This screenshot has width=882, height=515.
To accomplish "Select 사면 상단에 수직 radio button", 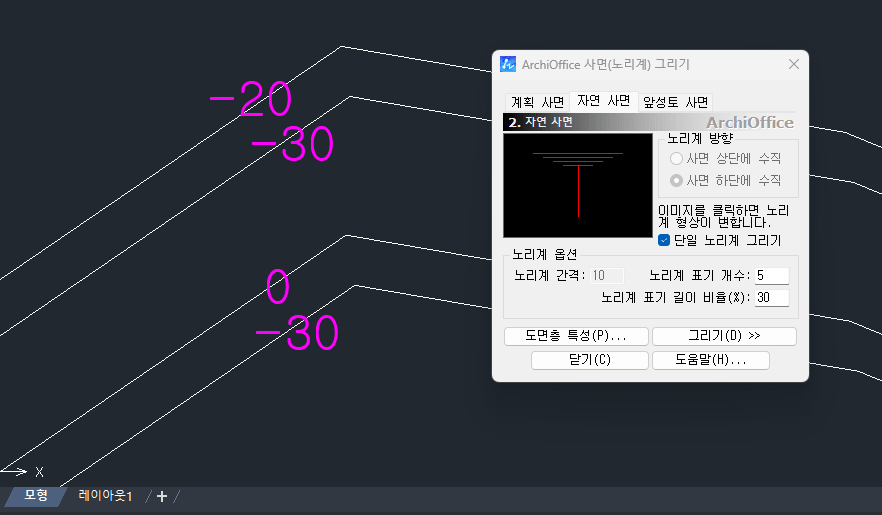I will [677, 158].
